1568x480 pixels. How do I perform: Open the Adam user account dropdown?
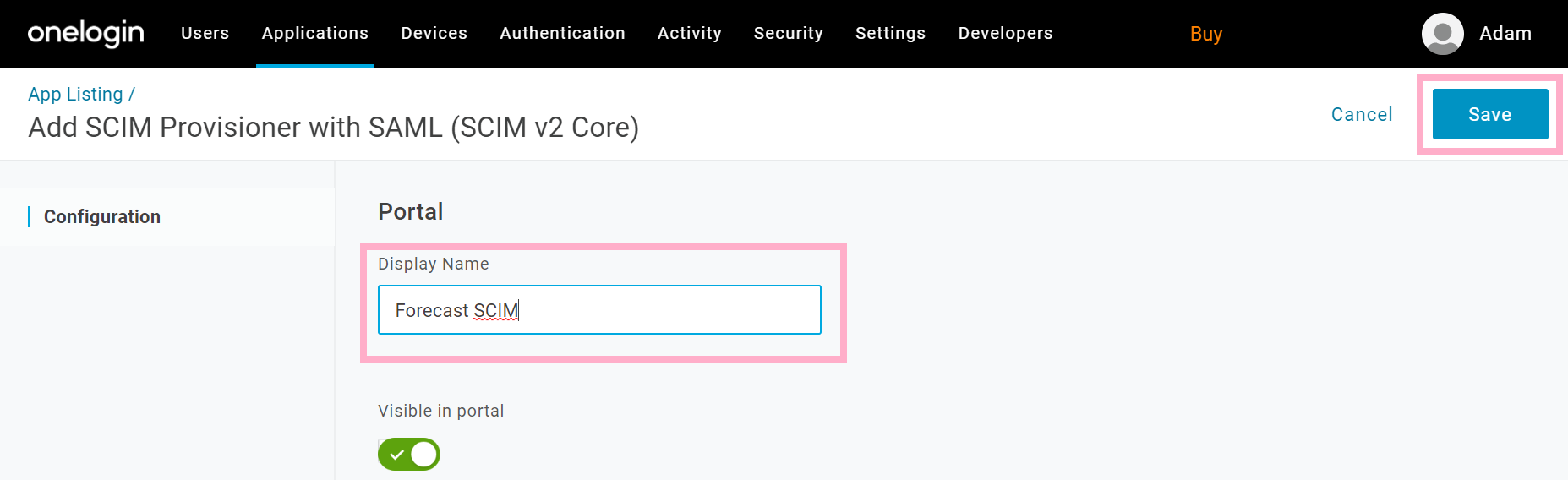(x=1505, y=33)
